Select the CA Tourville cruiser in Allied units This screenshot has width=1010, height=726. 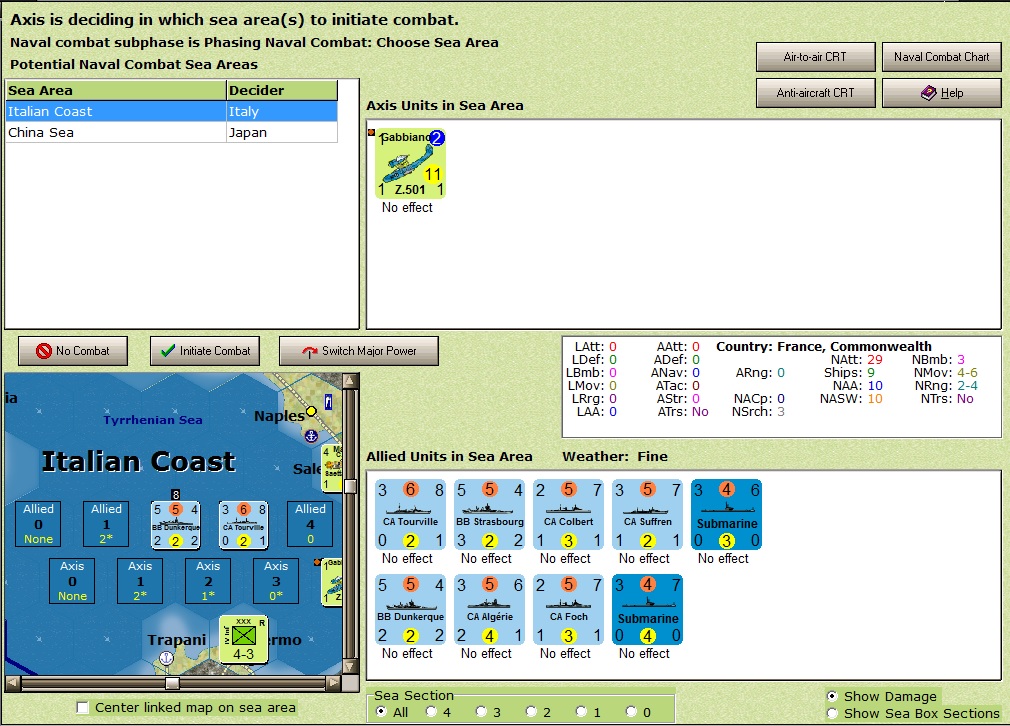410,514
